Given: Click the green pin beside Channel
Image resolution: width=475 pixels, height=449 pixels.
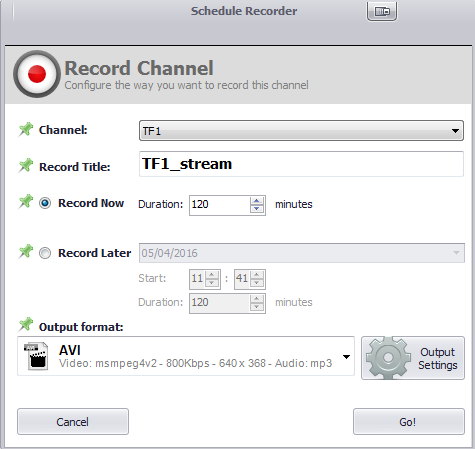Looking at the screenshot, I should (26, 129).
